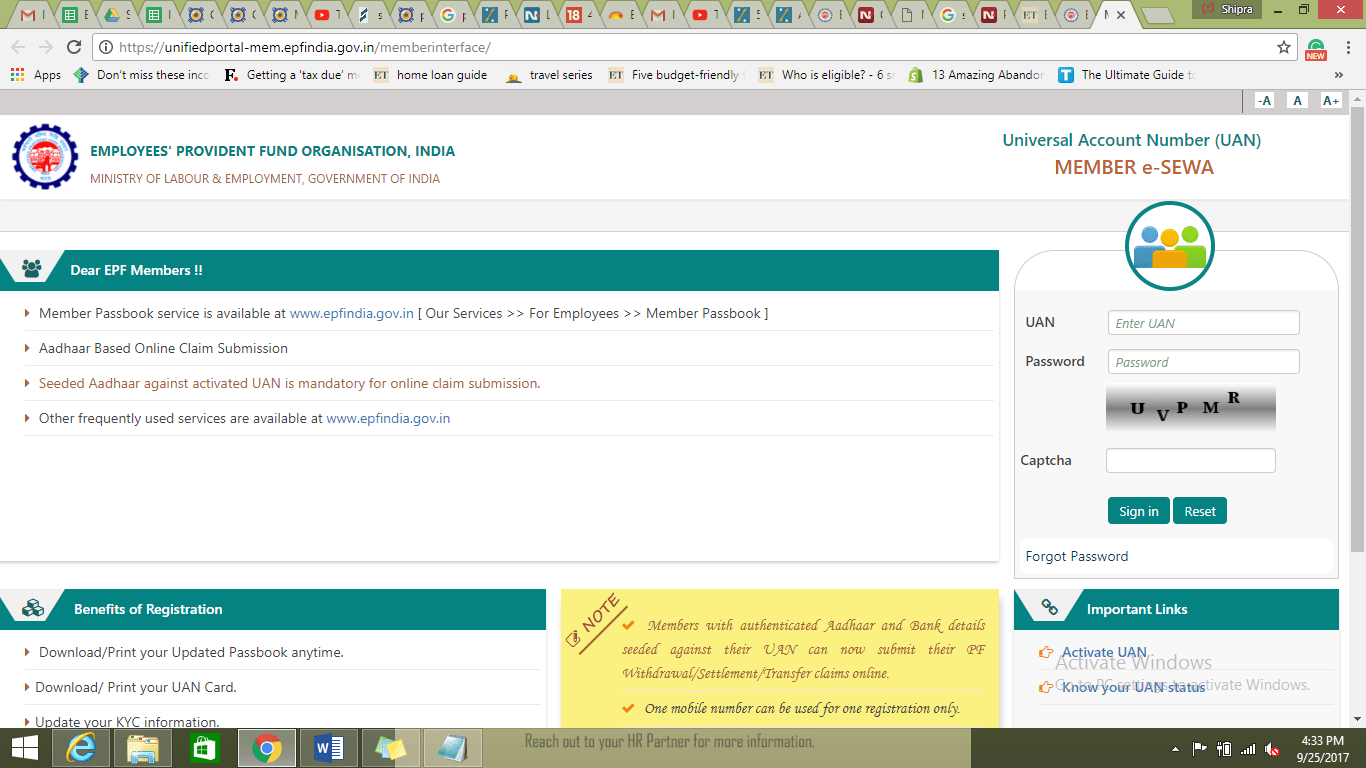The image size is (1366, 768).
Task: Show hidden system tray icons arrow
Action: click(x=1175, y=749)
